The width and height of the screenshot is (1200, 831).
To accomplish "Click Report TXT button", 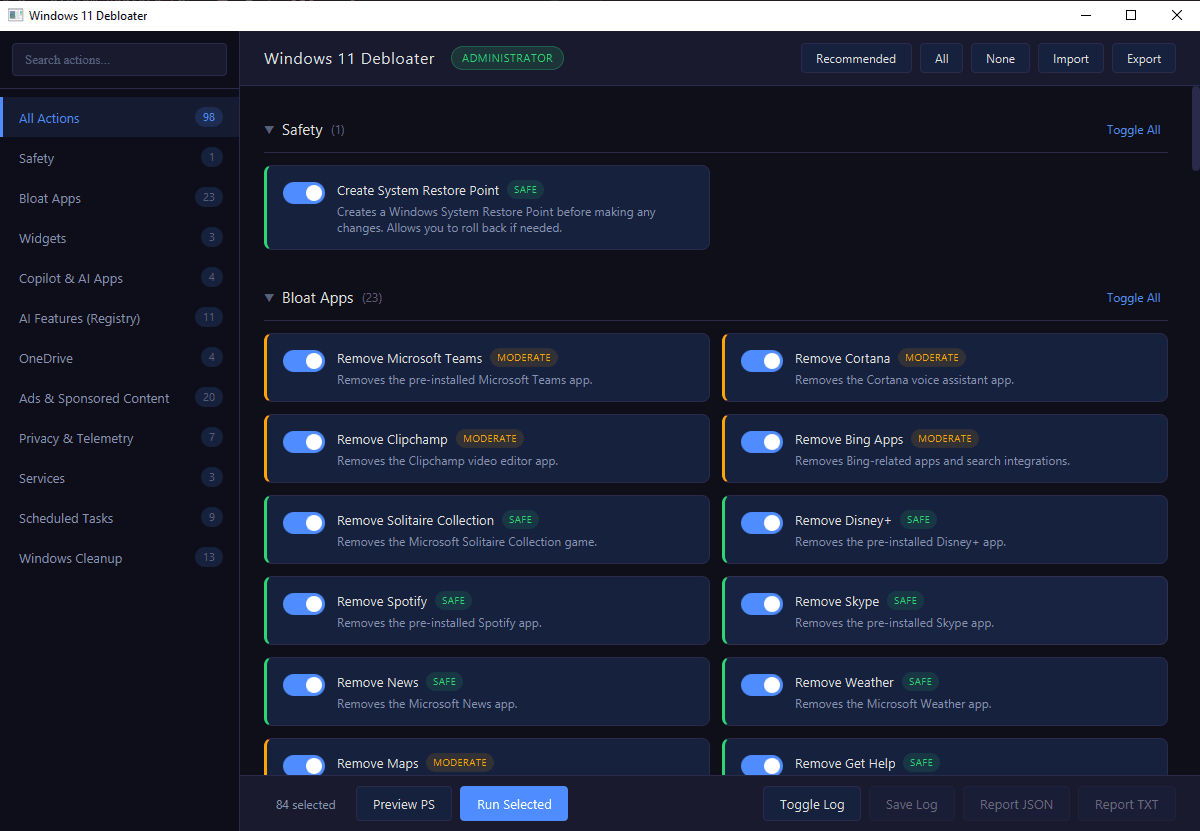I will tap(1127, 804).
